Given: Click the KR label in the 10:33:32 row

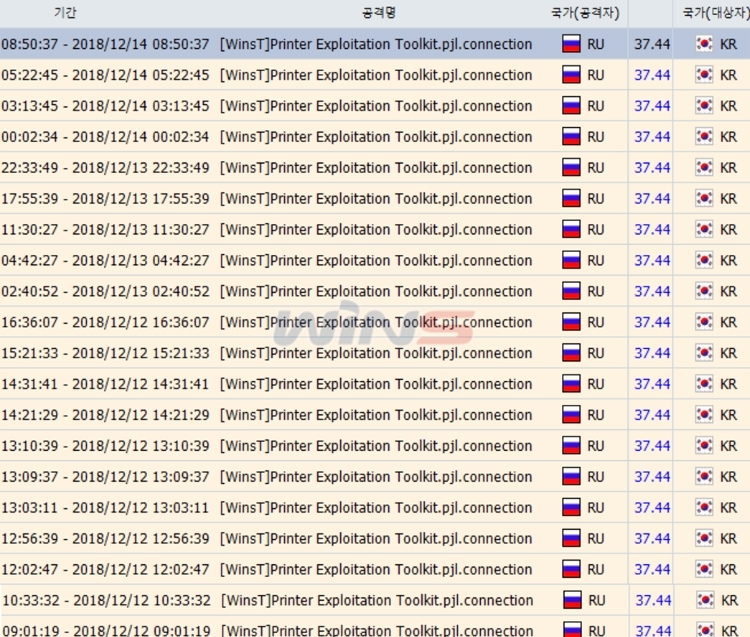Looking at the screenshot, I should click(729, 600).
